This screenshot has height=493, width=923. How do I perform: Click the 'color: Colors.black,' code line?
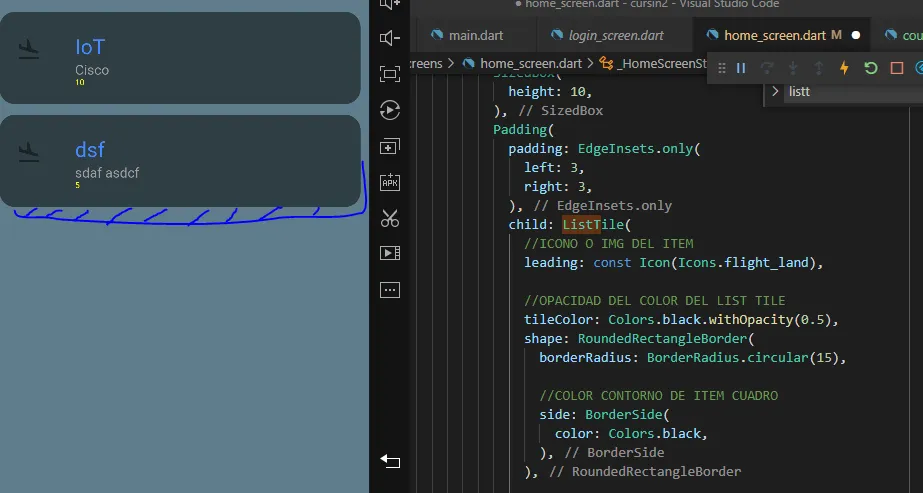coord(631,434)
